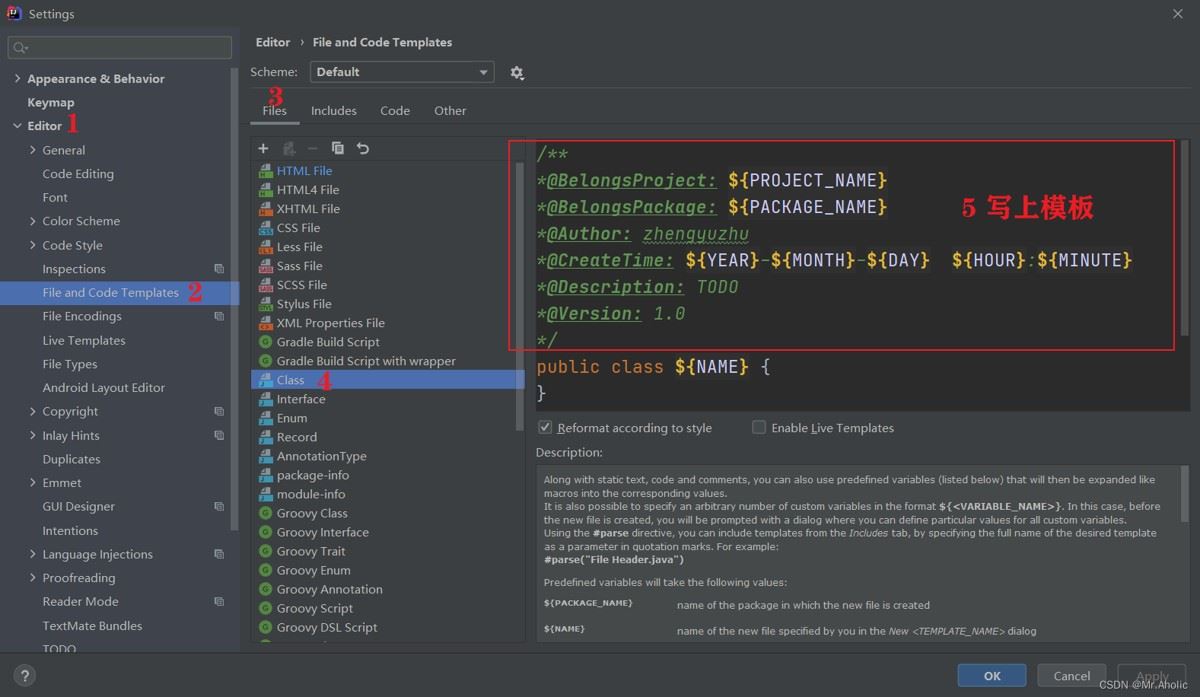
Task: Select the HTML File template icon
Action: coord(266,171)
